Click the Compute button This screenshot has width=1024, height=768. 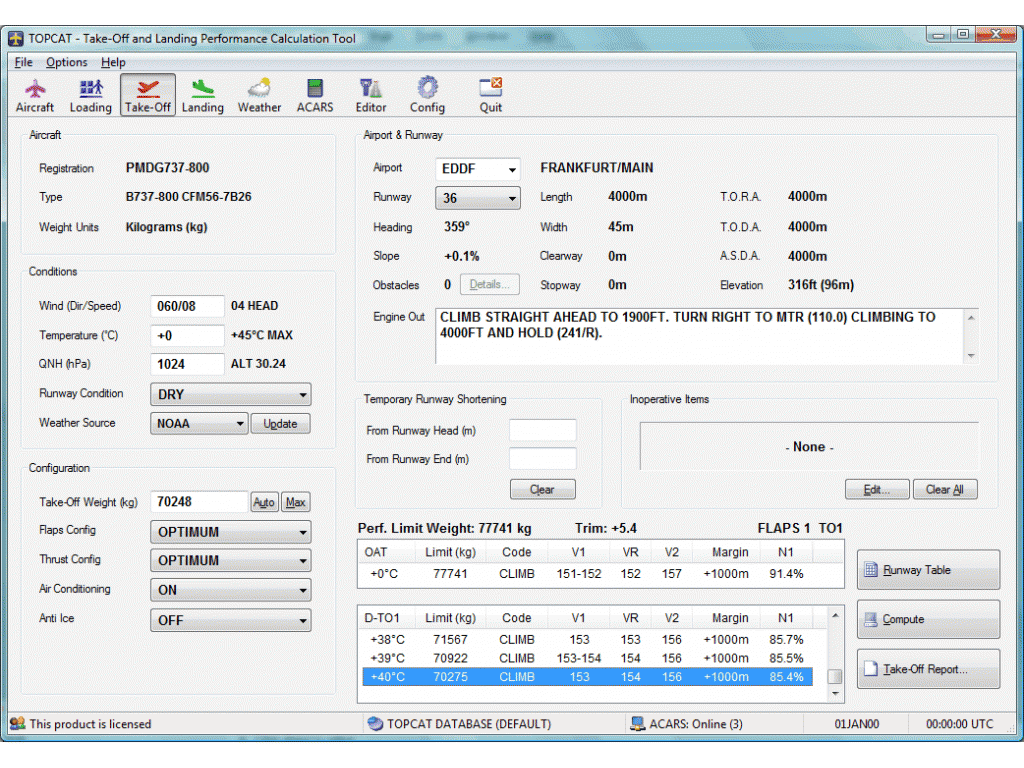pos(928,619)
